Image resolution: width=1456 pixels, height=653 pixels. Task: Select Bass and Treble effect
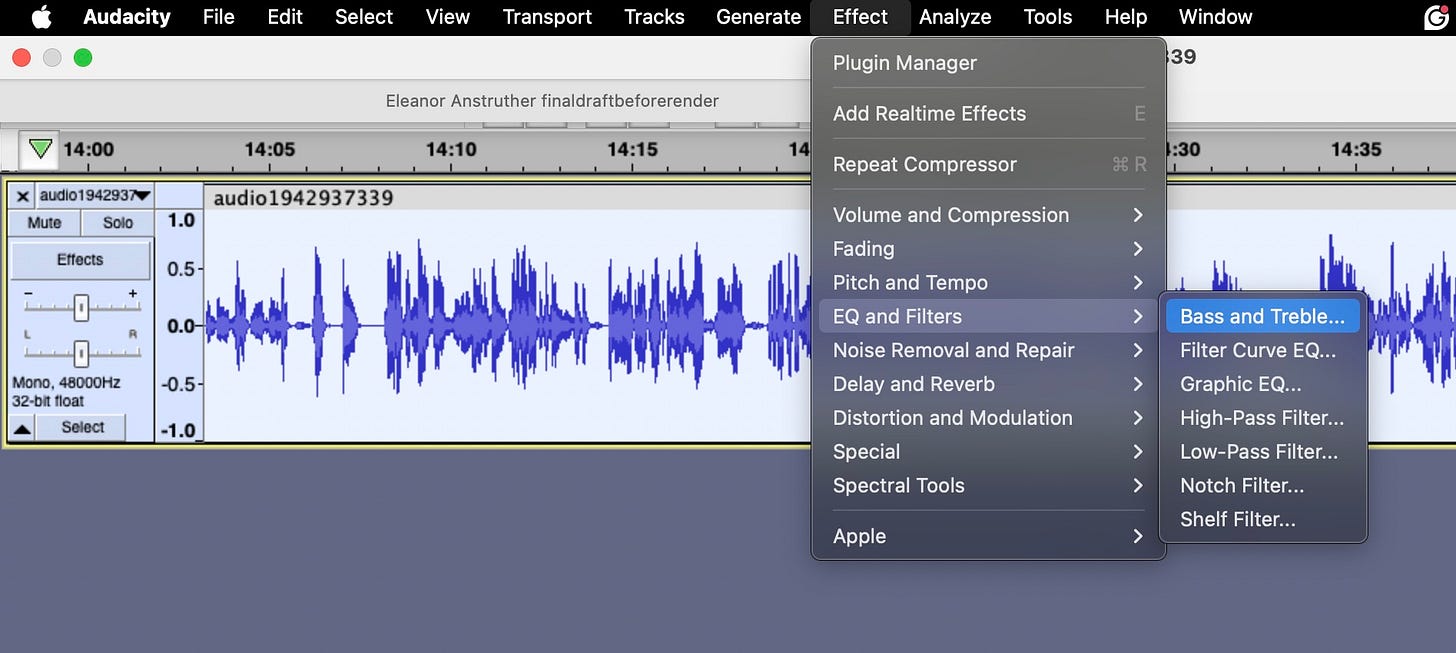tap(1263, 317)
